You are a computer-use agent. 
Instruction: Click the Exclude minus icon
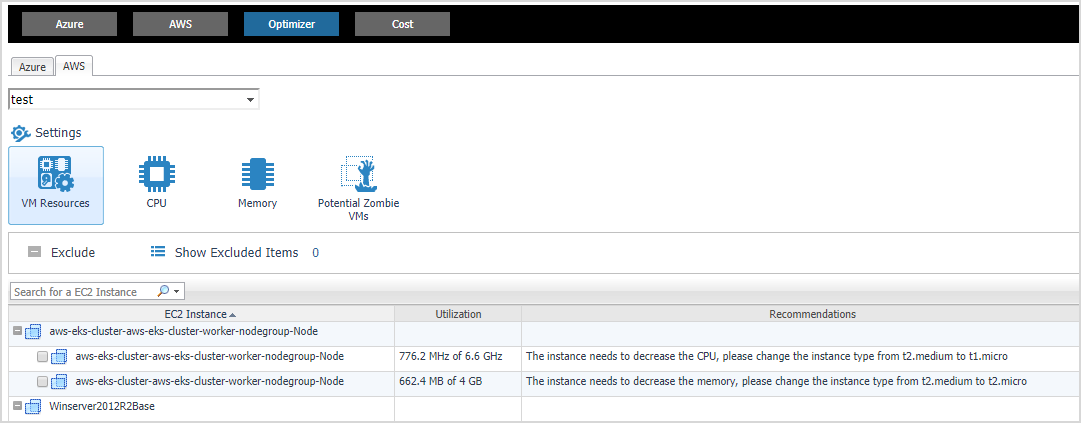click(x=34, y=253)
